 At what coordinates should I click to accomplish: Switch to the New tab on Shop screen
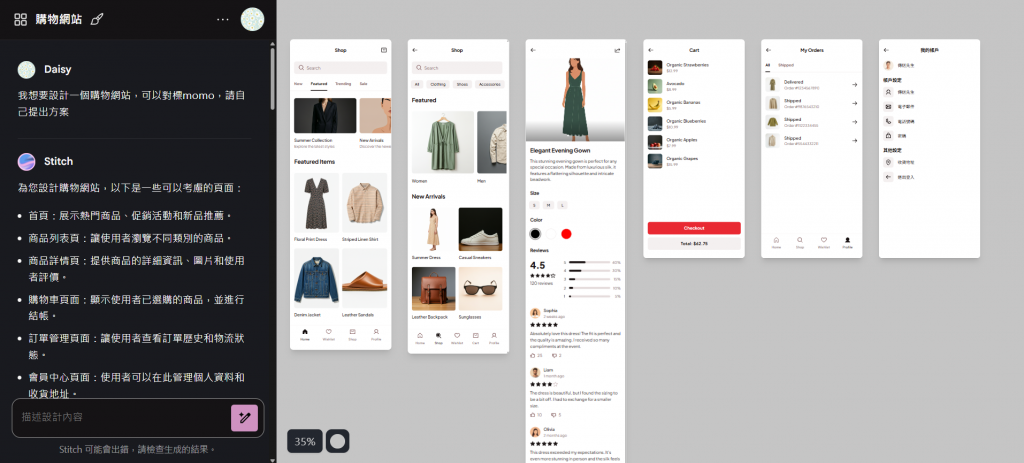pyautogui.click(x=298, y=84)
